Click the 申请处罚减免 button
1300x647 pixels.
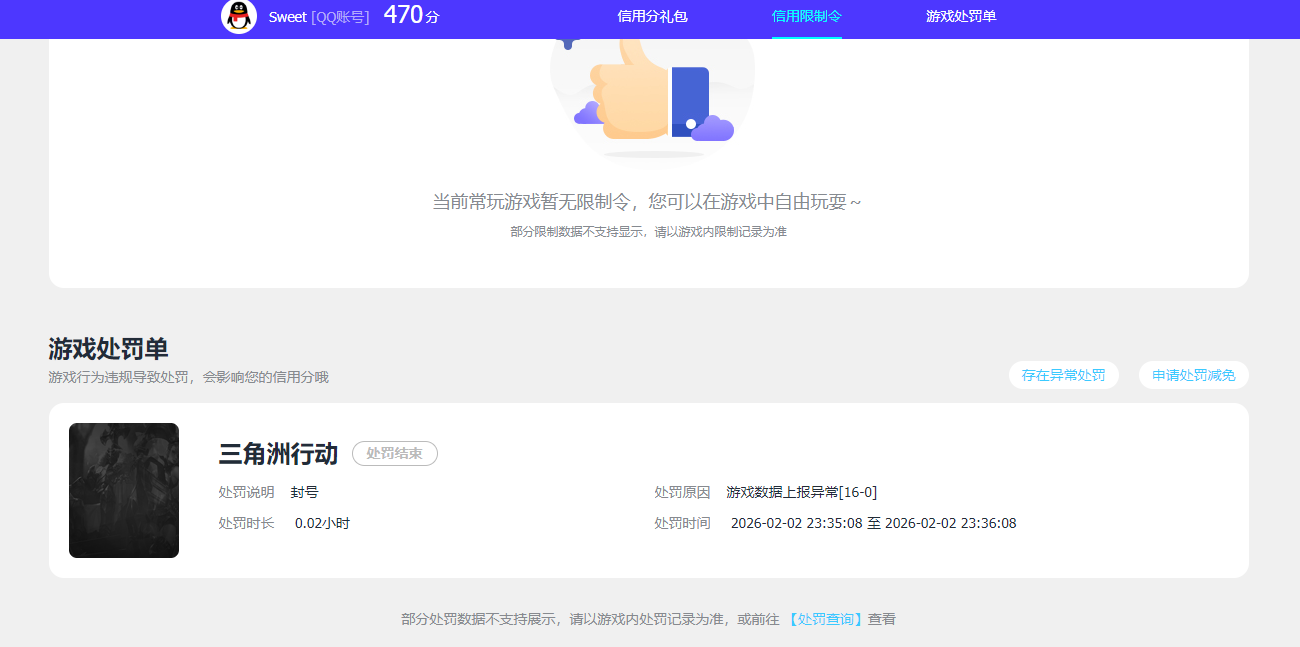[1193, 375]
